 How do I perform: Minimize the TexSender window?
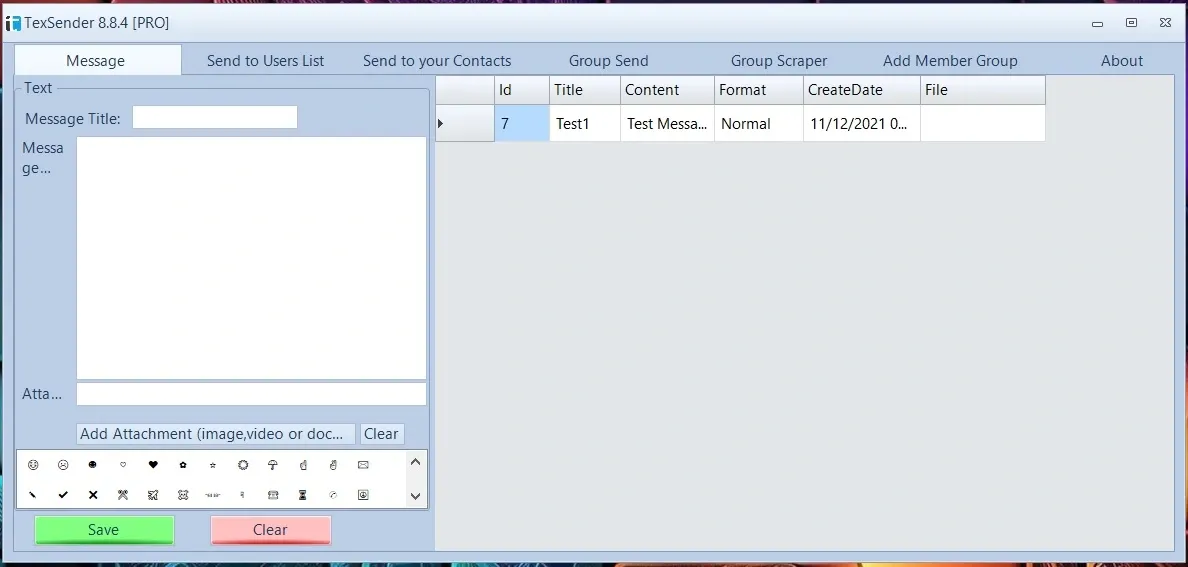[1097, 23]
